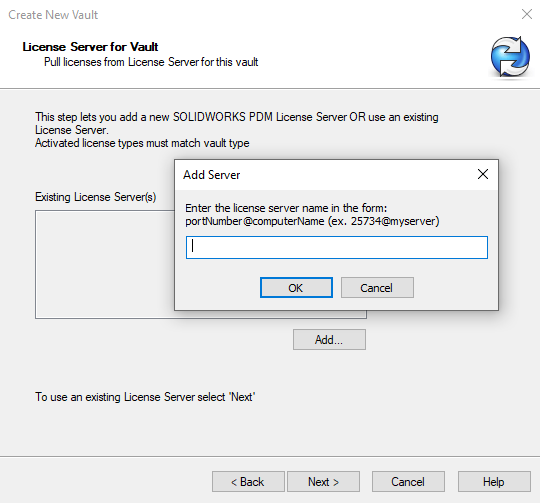The image size is (540, 503).
Task: Click the Add Server title bar text
Action: 211,175
